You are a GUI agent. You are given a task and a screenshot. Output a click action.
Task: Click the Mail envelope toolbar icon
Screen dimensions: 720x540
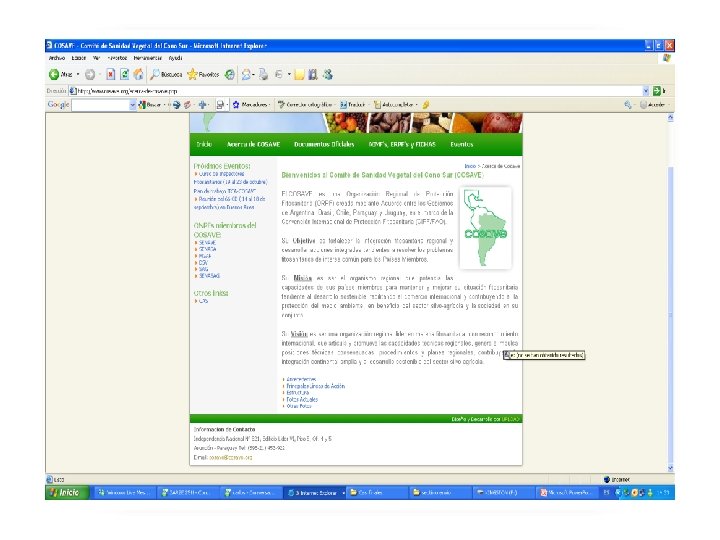point(246,74)
